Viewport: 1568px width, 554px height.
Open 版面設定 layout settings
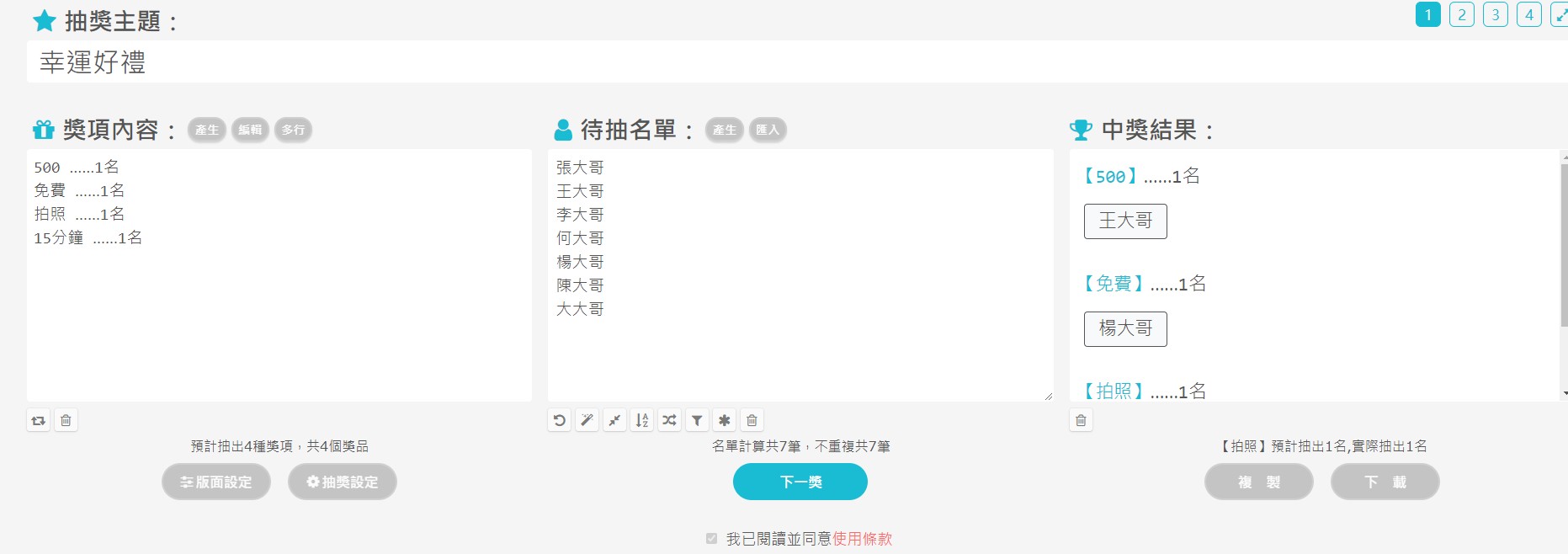(216, 482)
